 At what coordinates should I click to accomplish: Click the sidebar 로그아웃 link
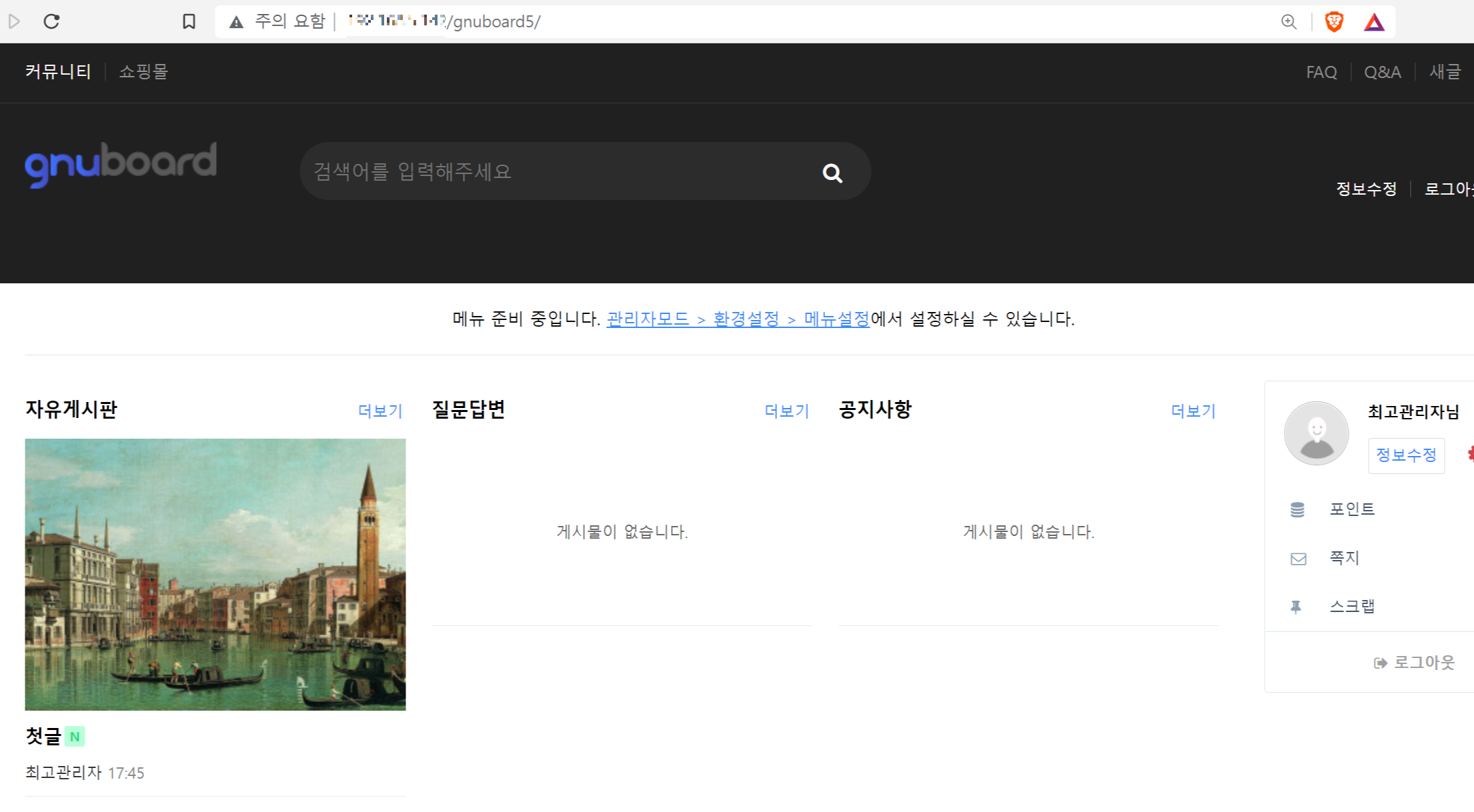pos(1424,663)
